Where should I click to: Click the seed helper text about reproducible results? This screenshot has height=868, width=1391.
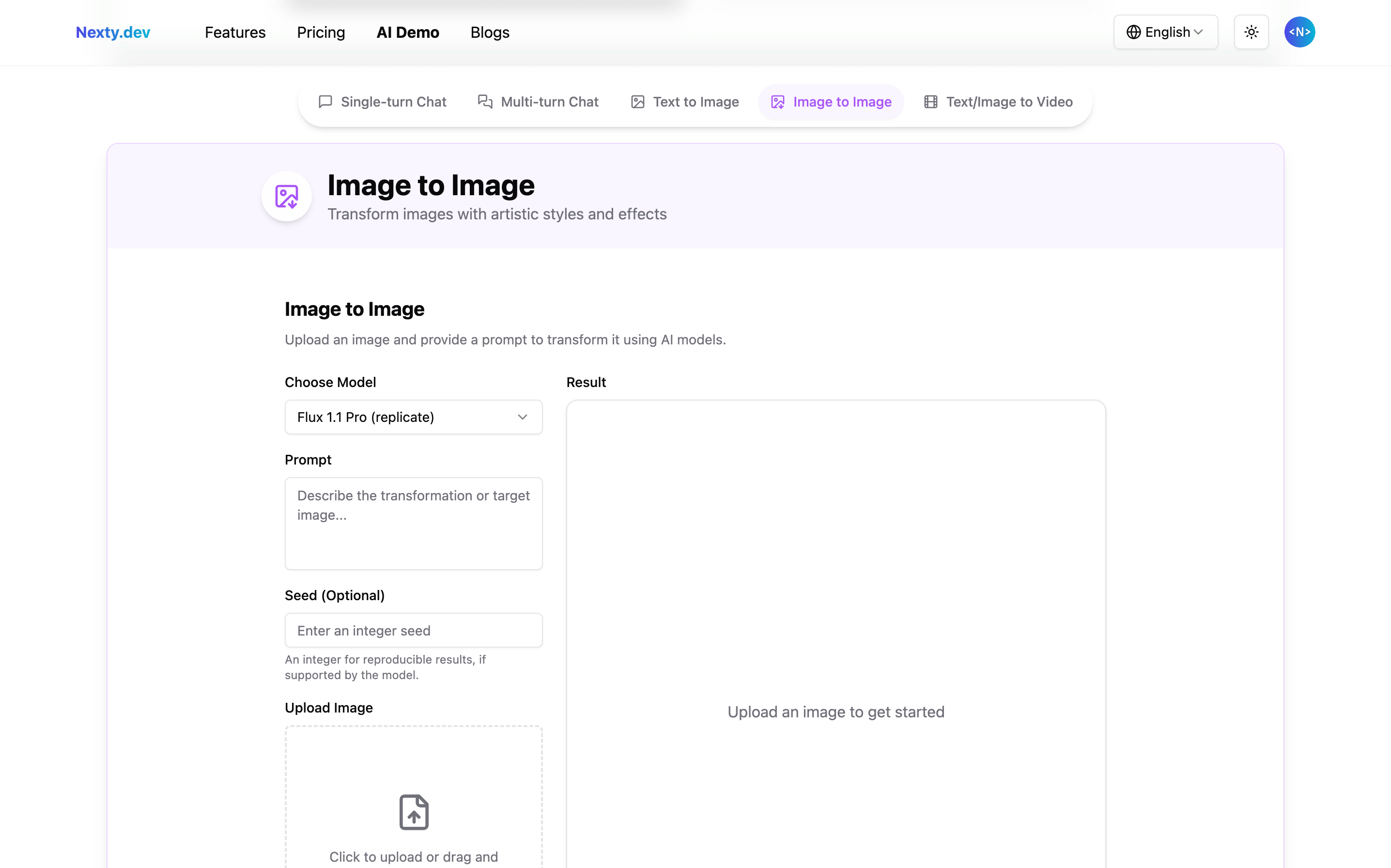[x=385, y=667]
